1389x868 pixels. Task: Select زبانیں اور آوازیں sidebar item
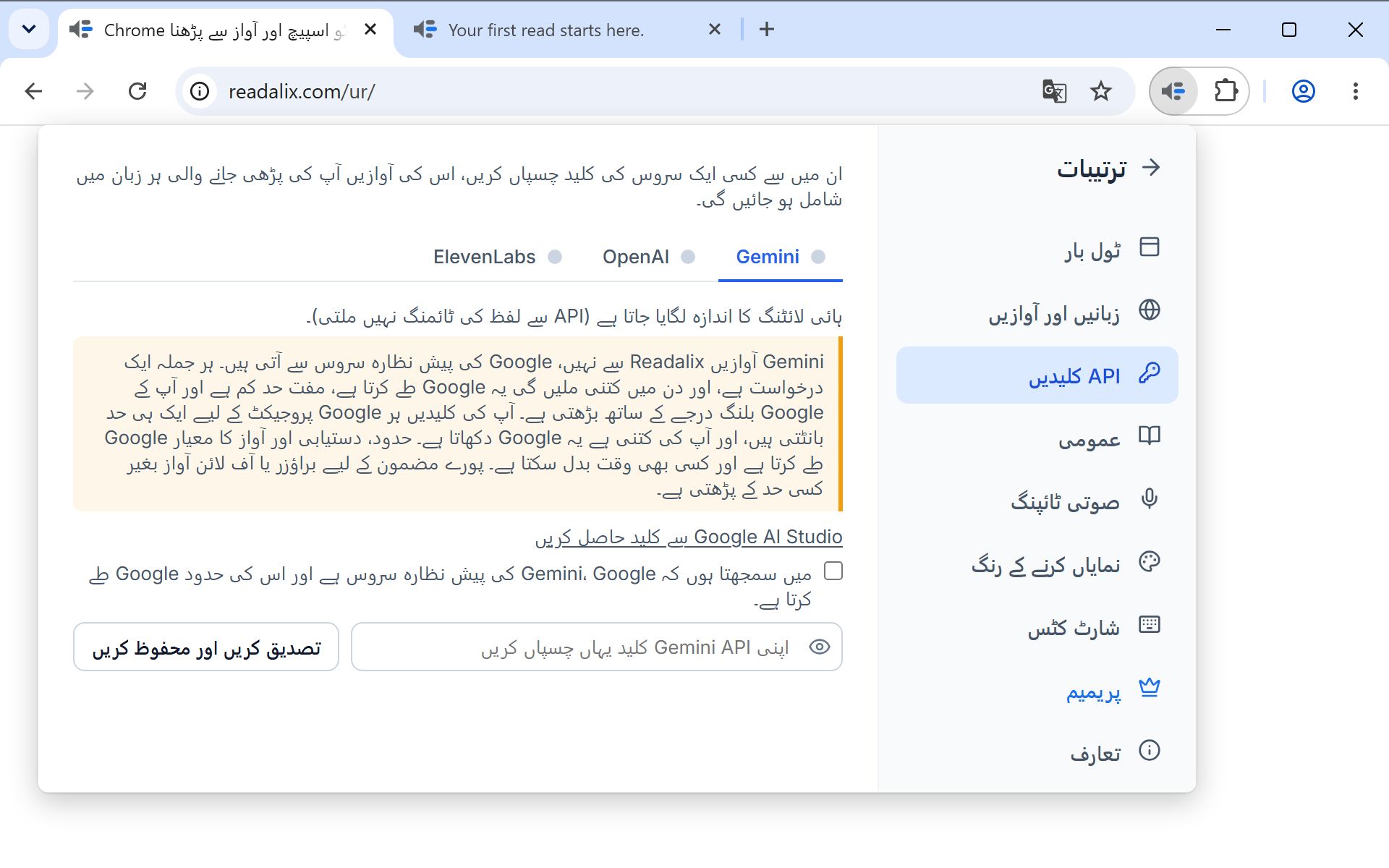pos(1037,312)
